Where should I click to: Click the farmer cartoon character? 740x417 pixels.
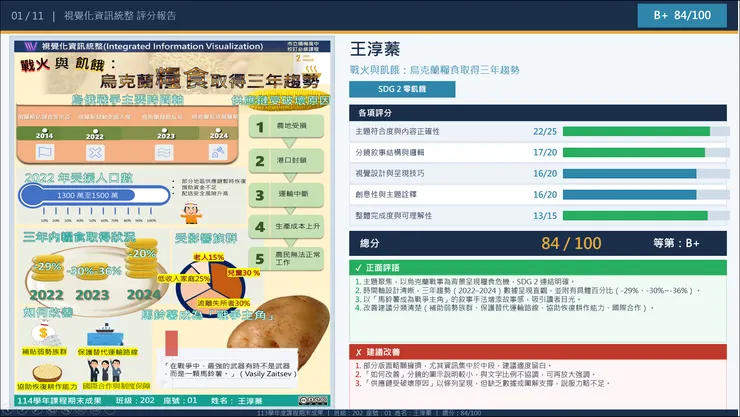(191, 213)
